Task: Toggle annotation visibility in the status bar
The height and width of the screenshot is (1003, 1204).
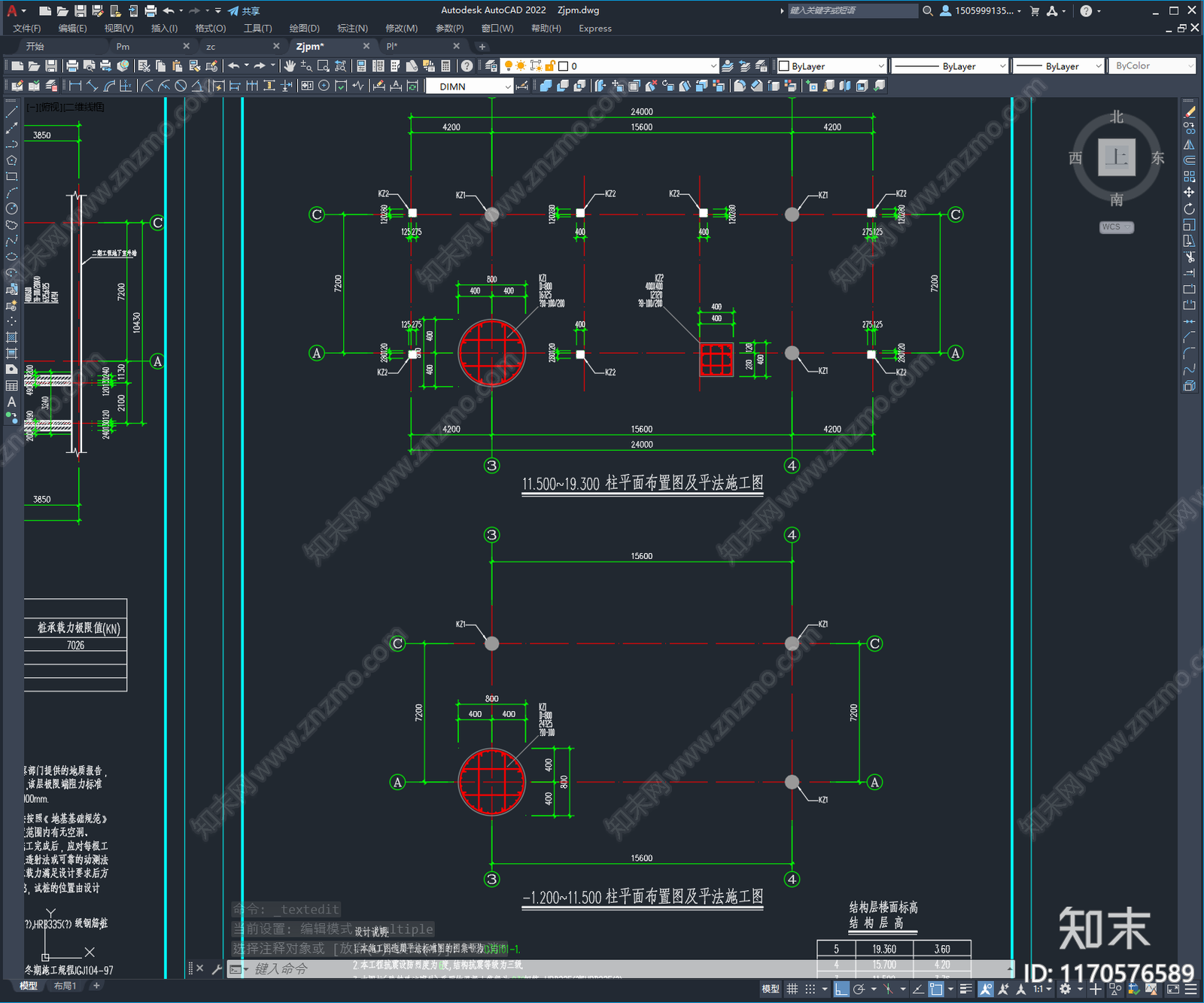Action: (986, 989)
